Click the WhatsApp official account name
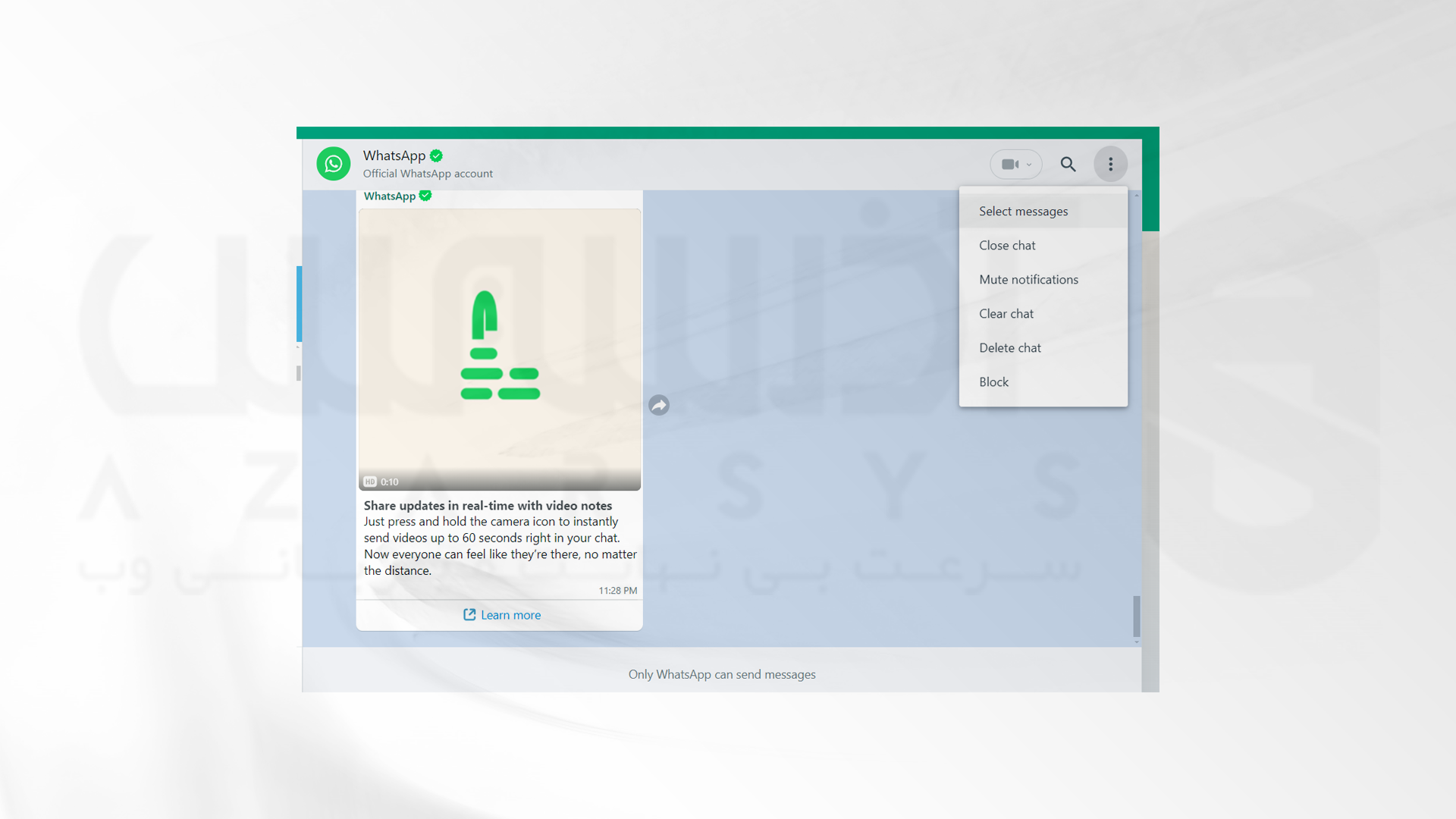The height and width of the screenshot is (819, 1456). (x=397, y=155)
